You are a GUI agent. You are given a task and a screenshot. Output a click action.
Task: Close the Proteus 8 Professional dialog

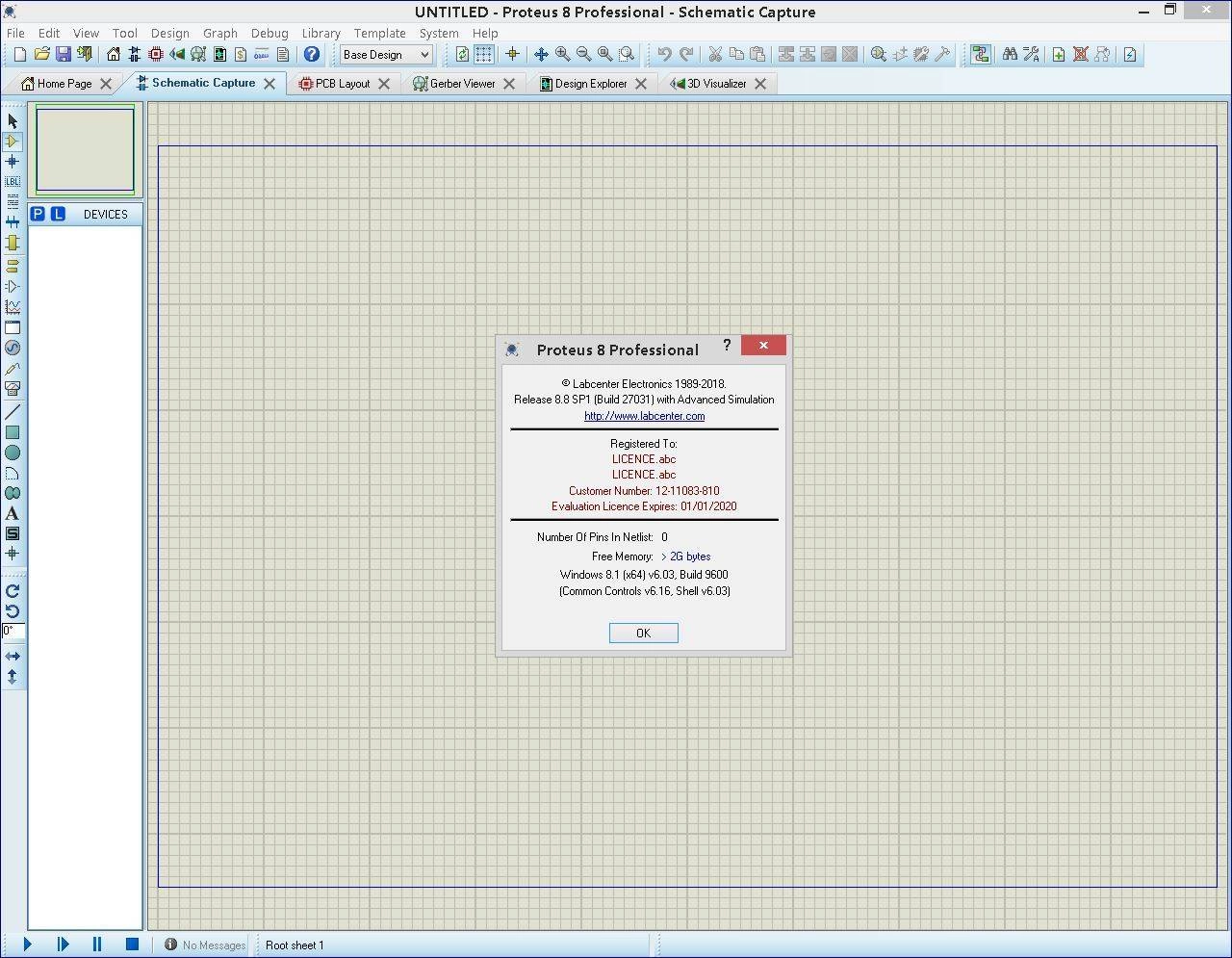763,345
